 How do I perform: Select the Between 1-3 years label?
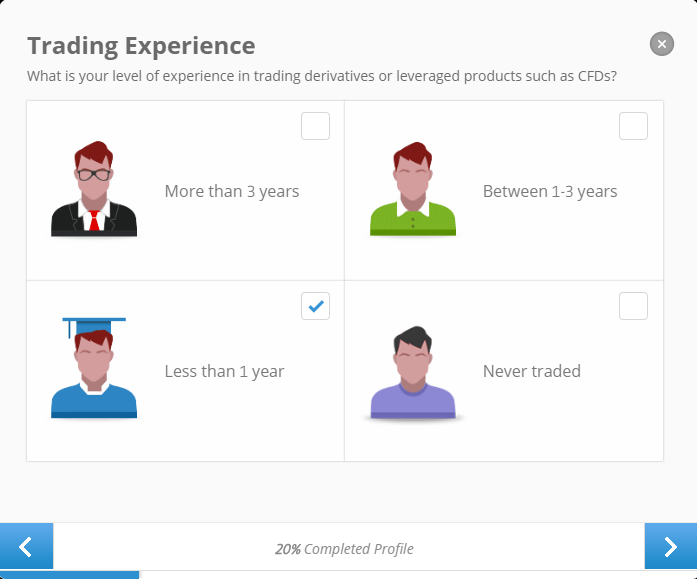point(550,192)
